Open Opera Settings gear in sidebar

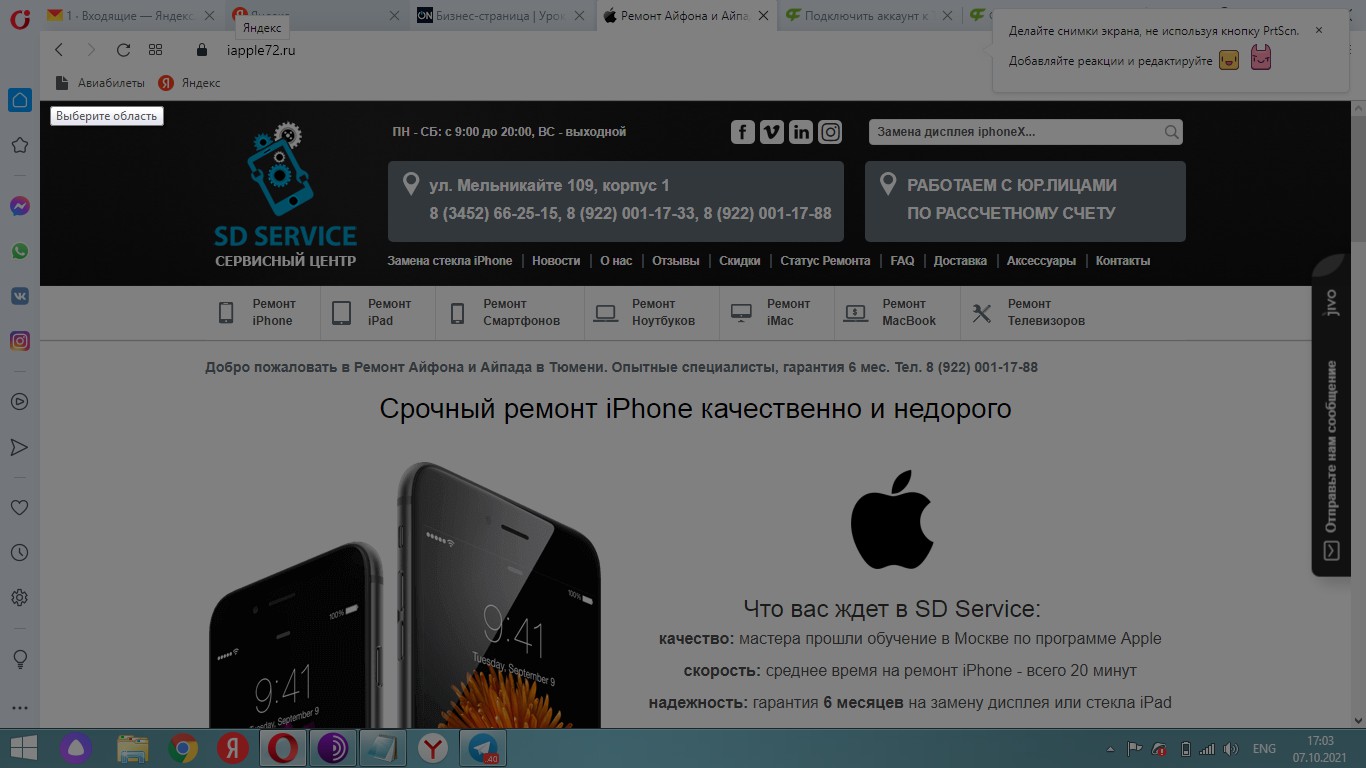tap(19, 598)
